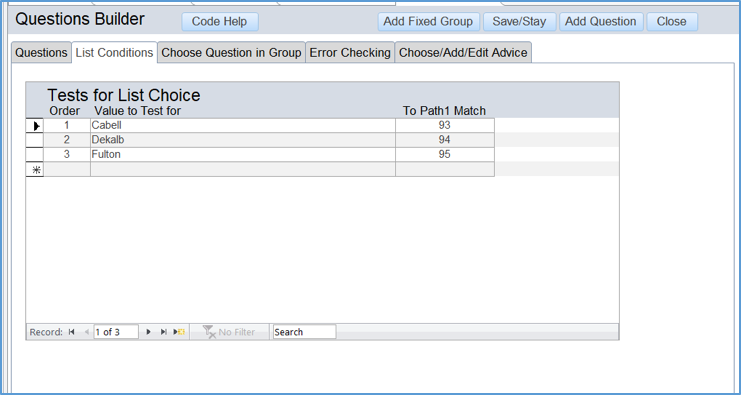
Task: Click the Path1 Match cell showing 93
Action: [445, 126]
